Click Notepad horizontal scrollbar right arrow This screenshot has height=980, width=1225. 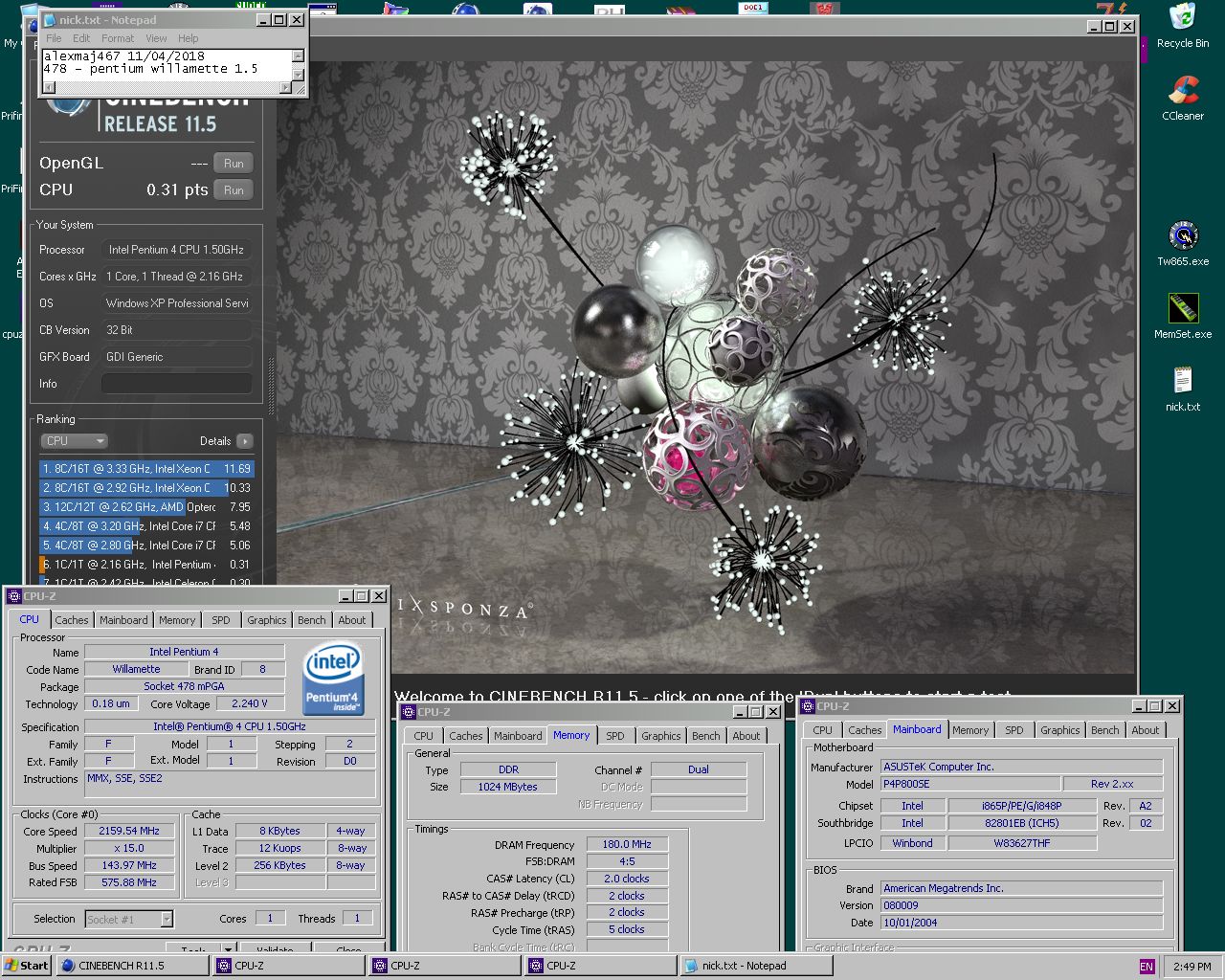pos(285,88)
